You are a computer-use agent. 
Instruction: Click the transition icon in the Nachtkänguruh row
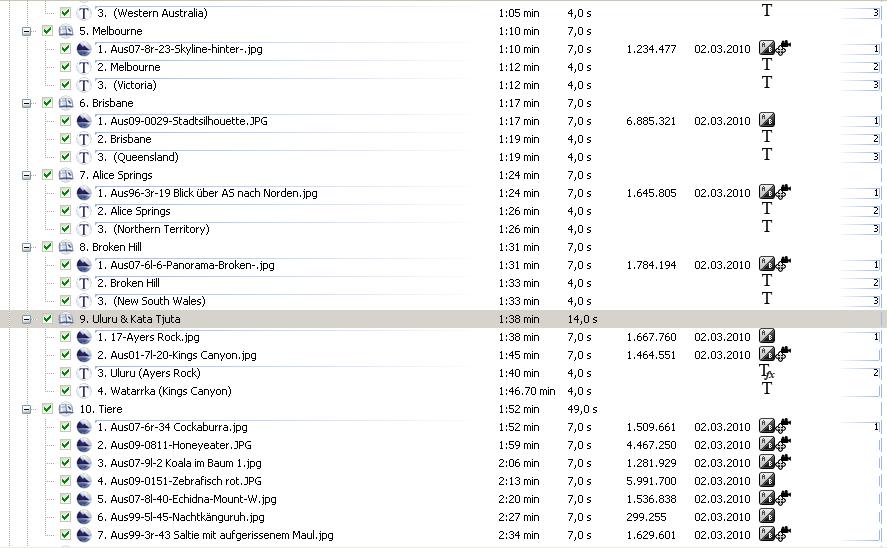[767, 517]
